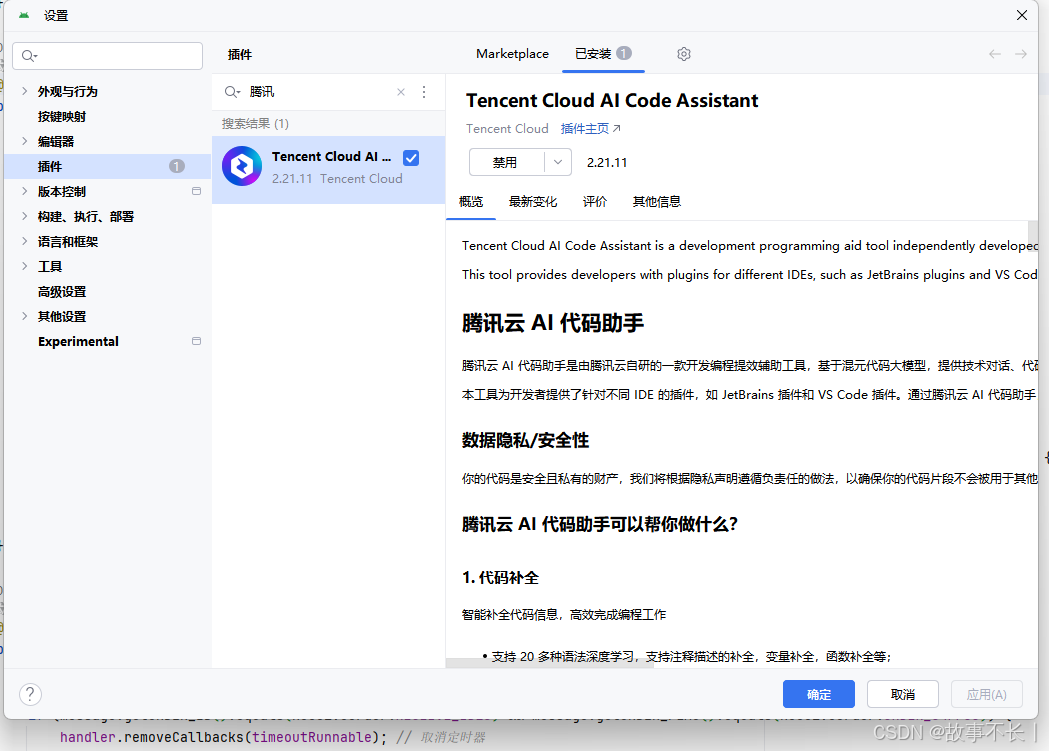Screen dimensions: 1049x751
Task: Select 高级设置 in the settings tree
Action: (x=62, y=292)
